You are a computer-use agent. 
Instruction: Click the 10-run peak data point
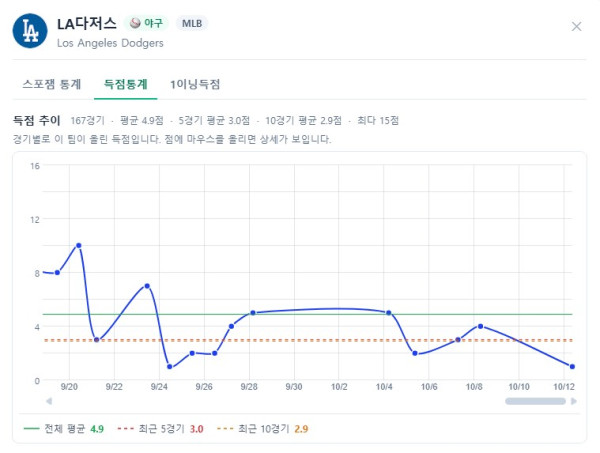pos(78,245)
